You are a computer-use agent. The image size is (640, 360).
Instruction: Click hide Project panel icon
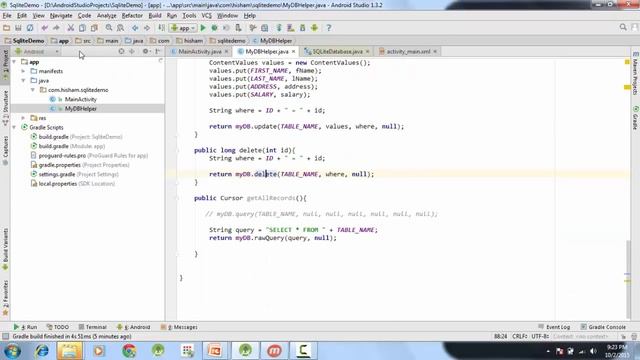coord(158,51)
